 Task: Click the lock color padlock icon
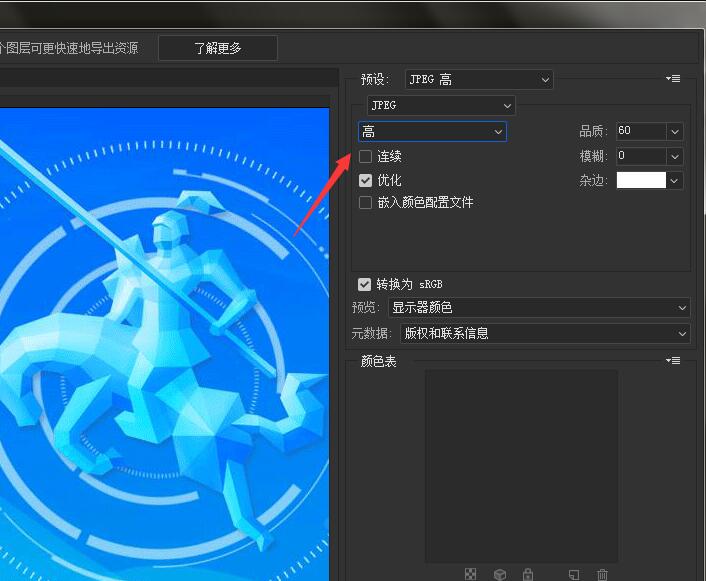click(528, 574)
